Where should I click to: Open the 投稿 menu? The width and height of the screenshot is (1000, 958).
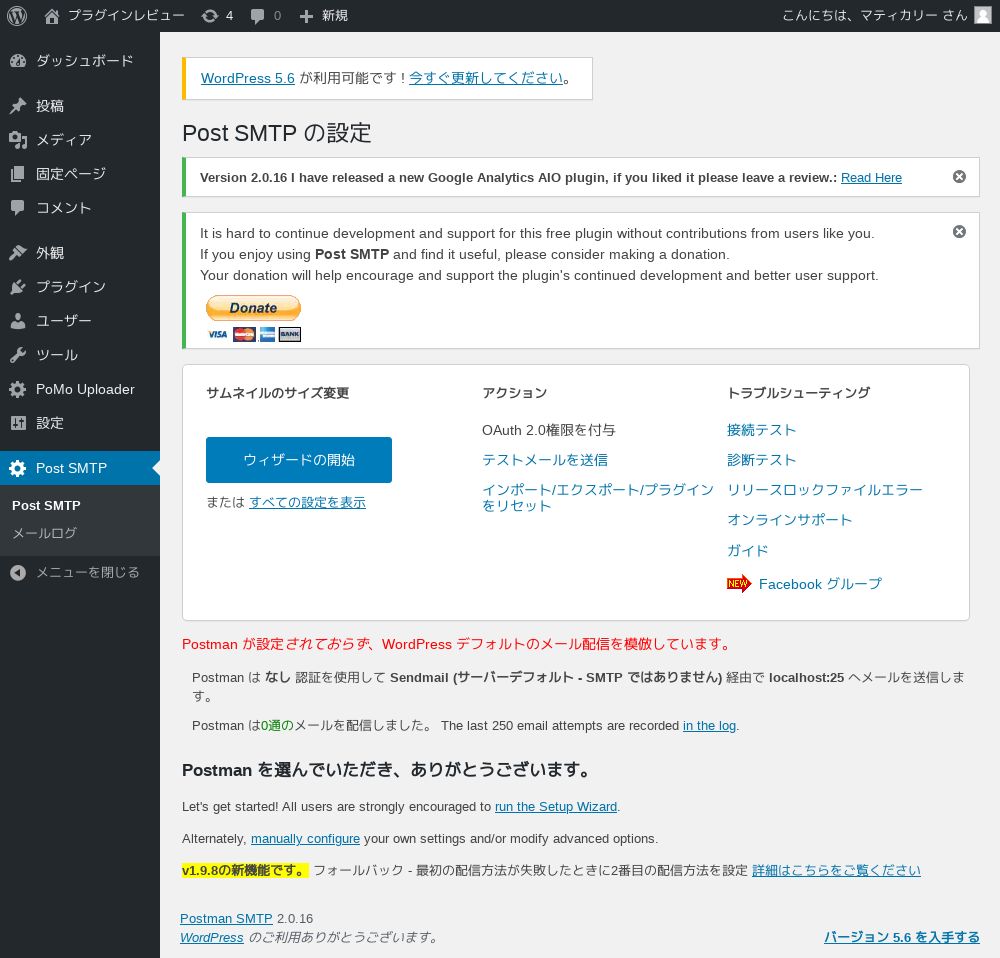(x=50, y=106)
